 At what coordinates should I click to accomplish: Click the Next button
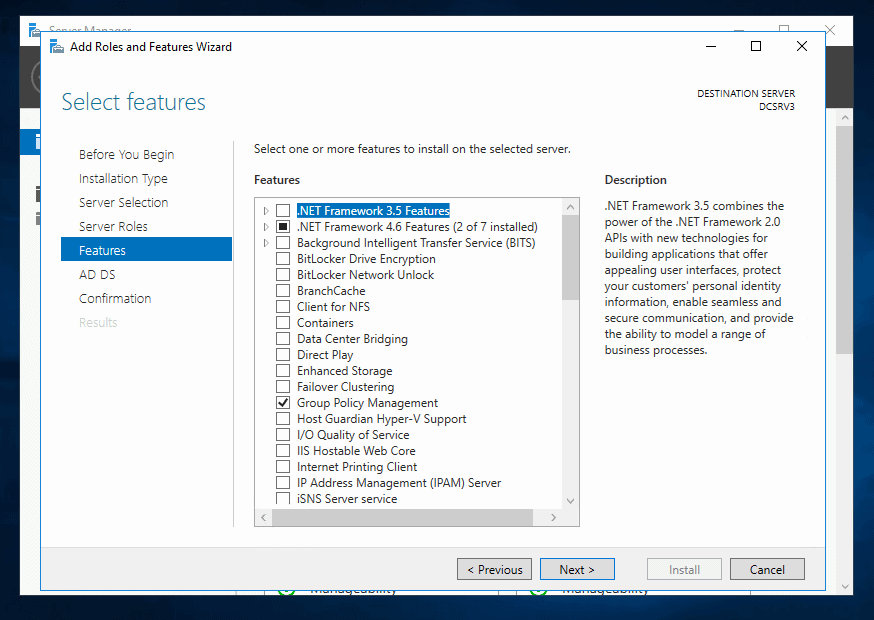point(577,568)
